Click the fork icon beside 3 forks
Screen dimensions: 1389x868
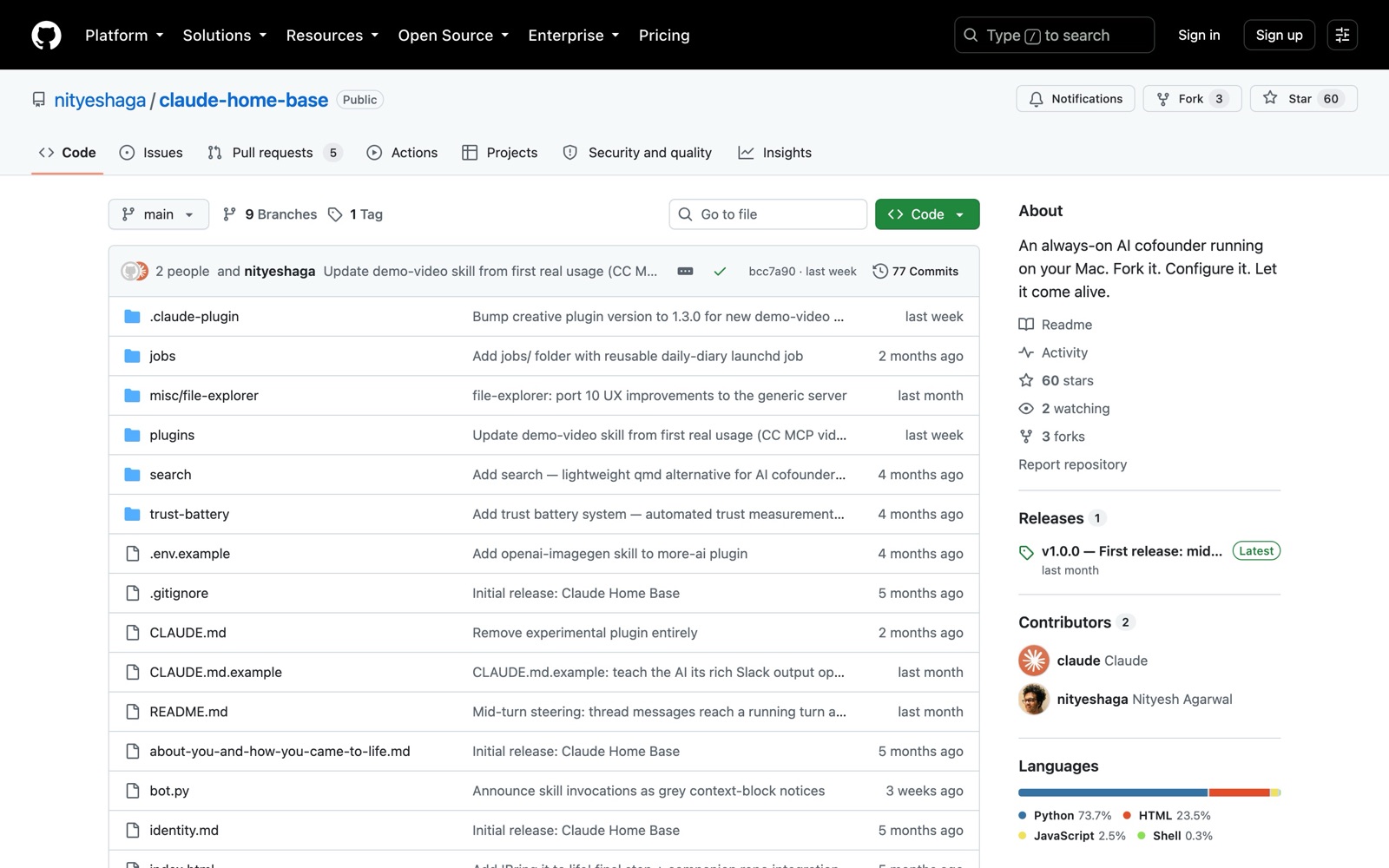(x=1026, y=437)
